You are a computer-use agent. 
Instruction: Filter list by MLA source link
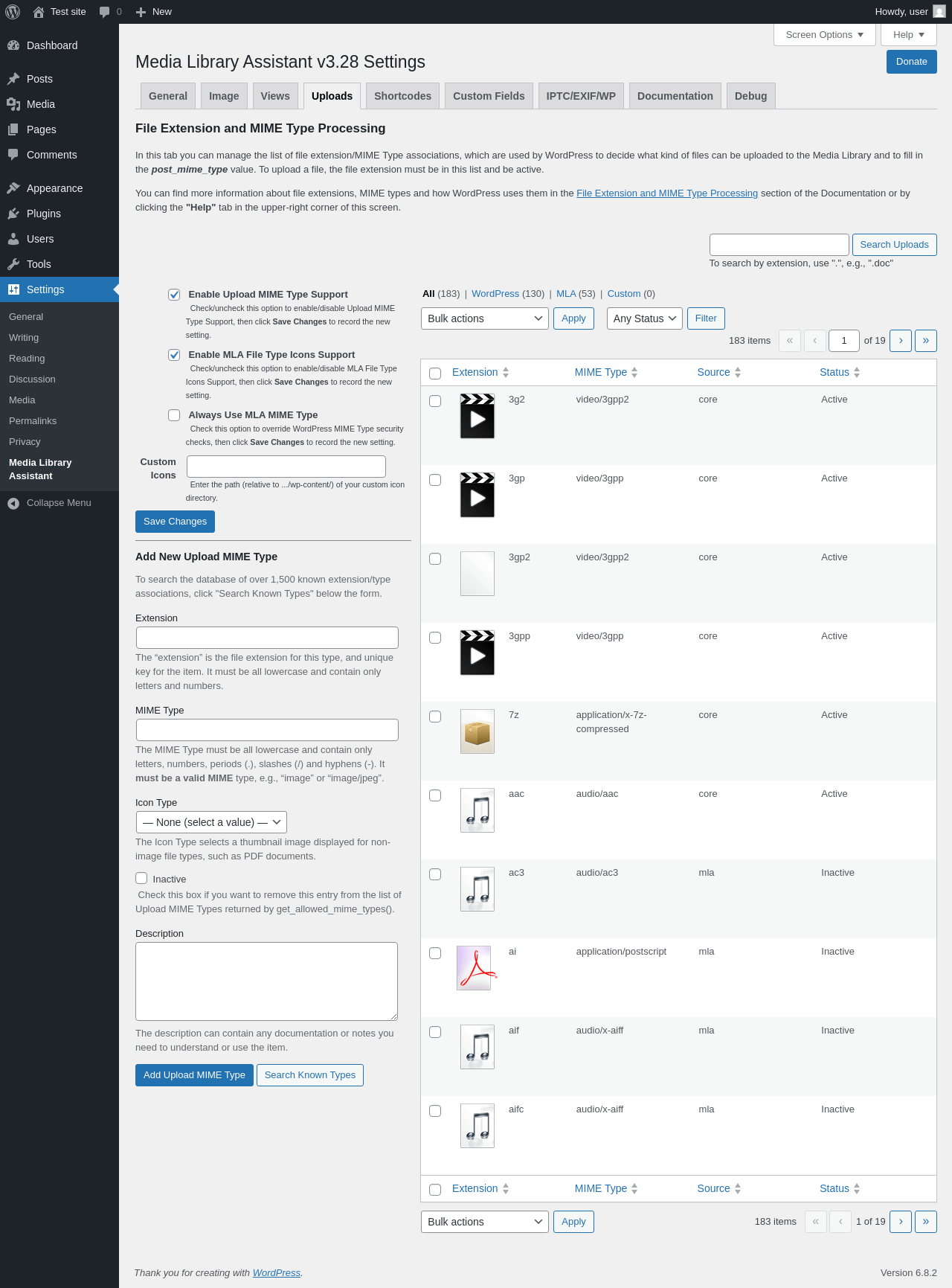566,294
